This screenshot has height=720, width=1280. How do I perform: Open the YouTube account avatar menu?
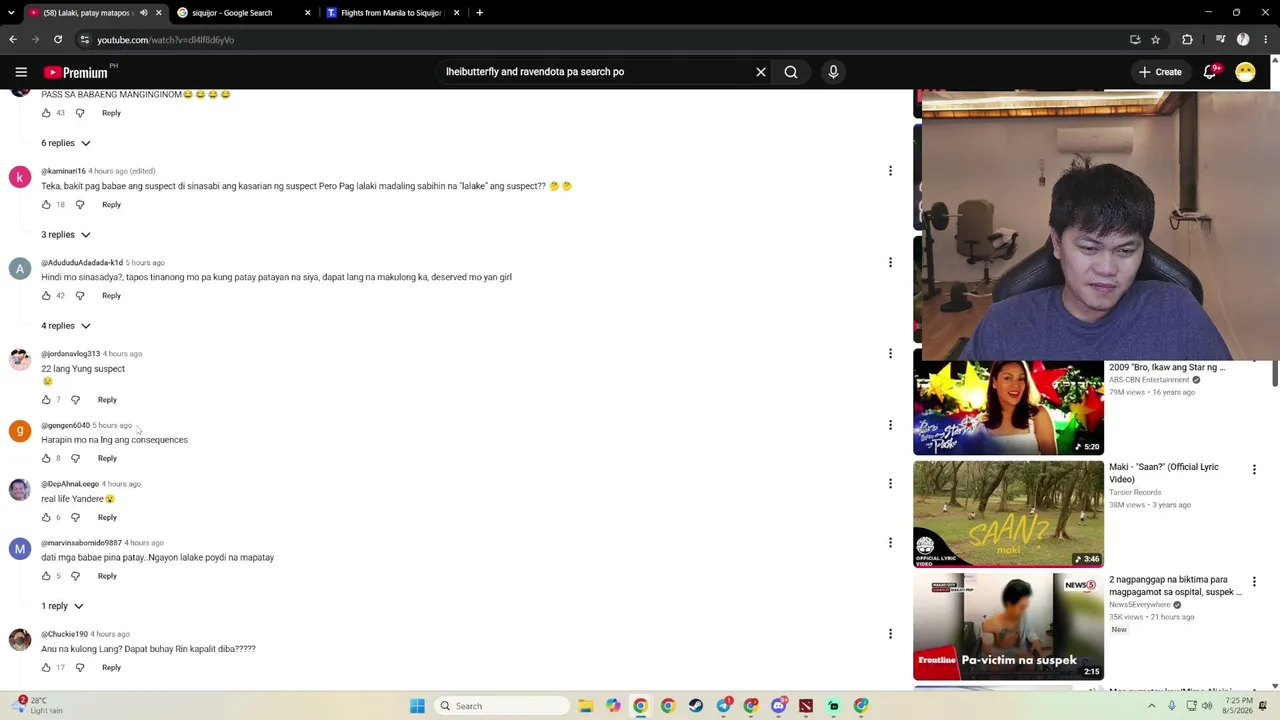click(1245, 72)
